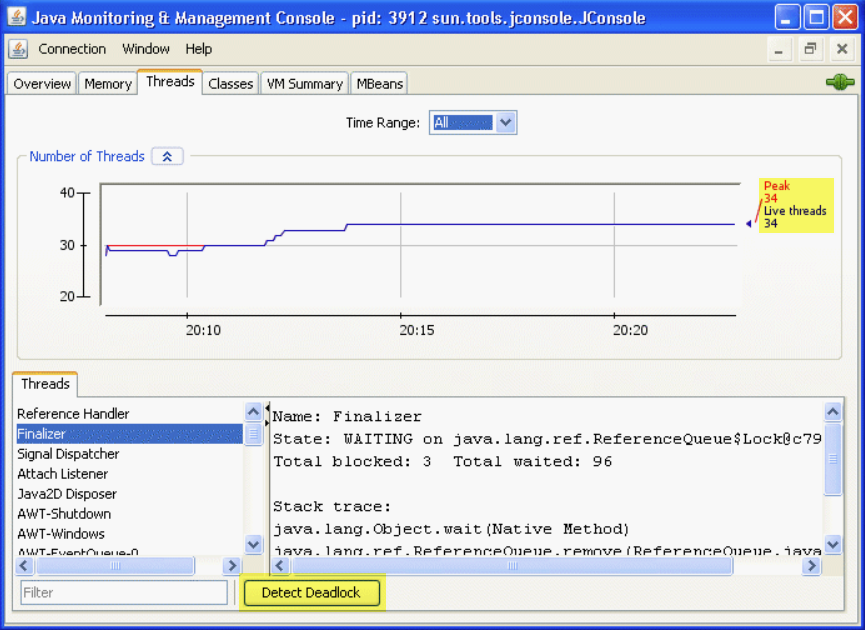Image resolution: width=865 pixels, height=631 pixels.
Task: Click the Java icon in the menu bar
Action: tap(18, 49)
